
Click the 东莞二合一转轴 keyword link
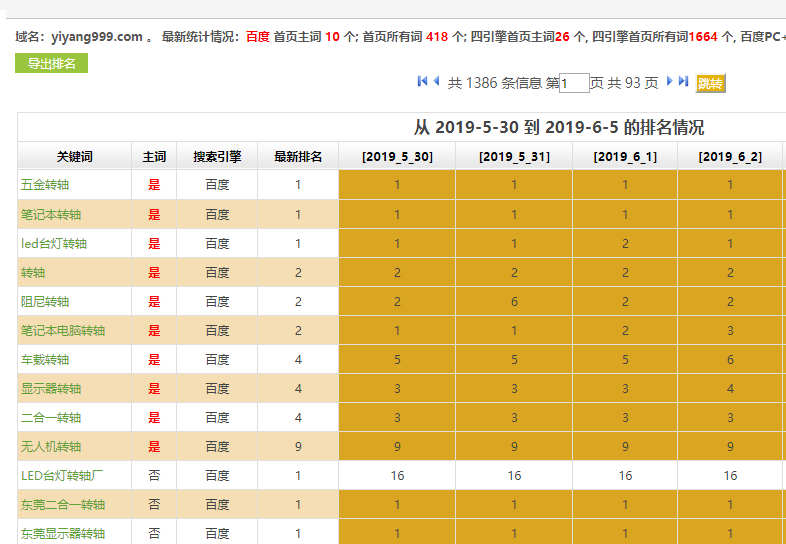tap(63, 505)
